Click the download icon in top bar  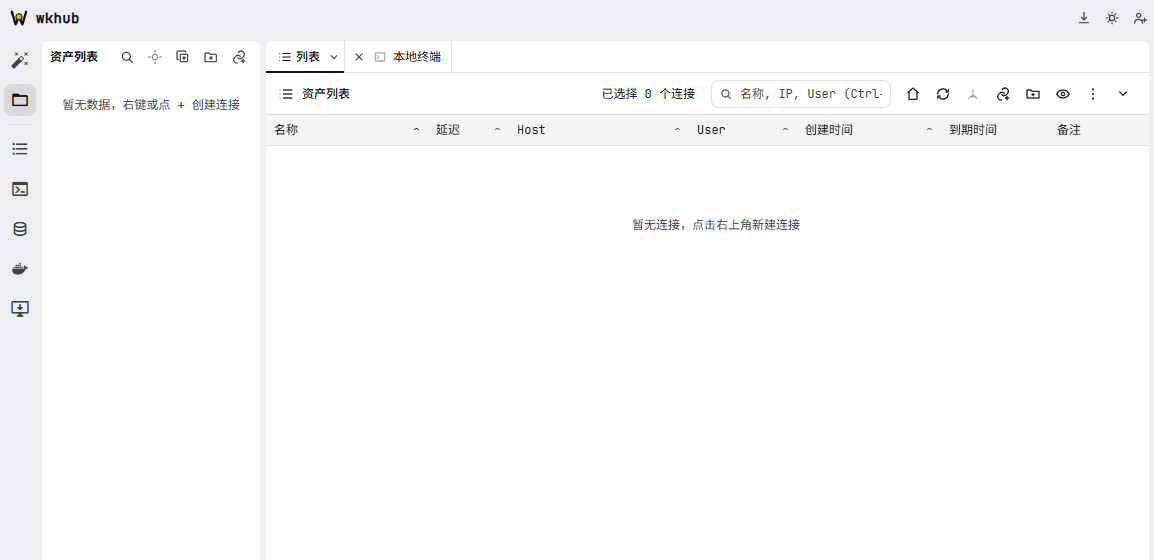point(1083,18)
